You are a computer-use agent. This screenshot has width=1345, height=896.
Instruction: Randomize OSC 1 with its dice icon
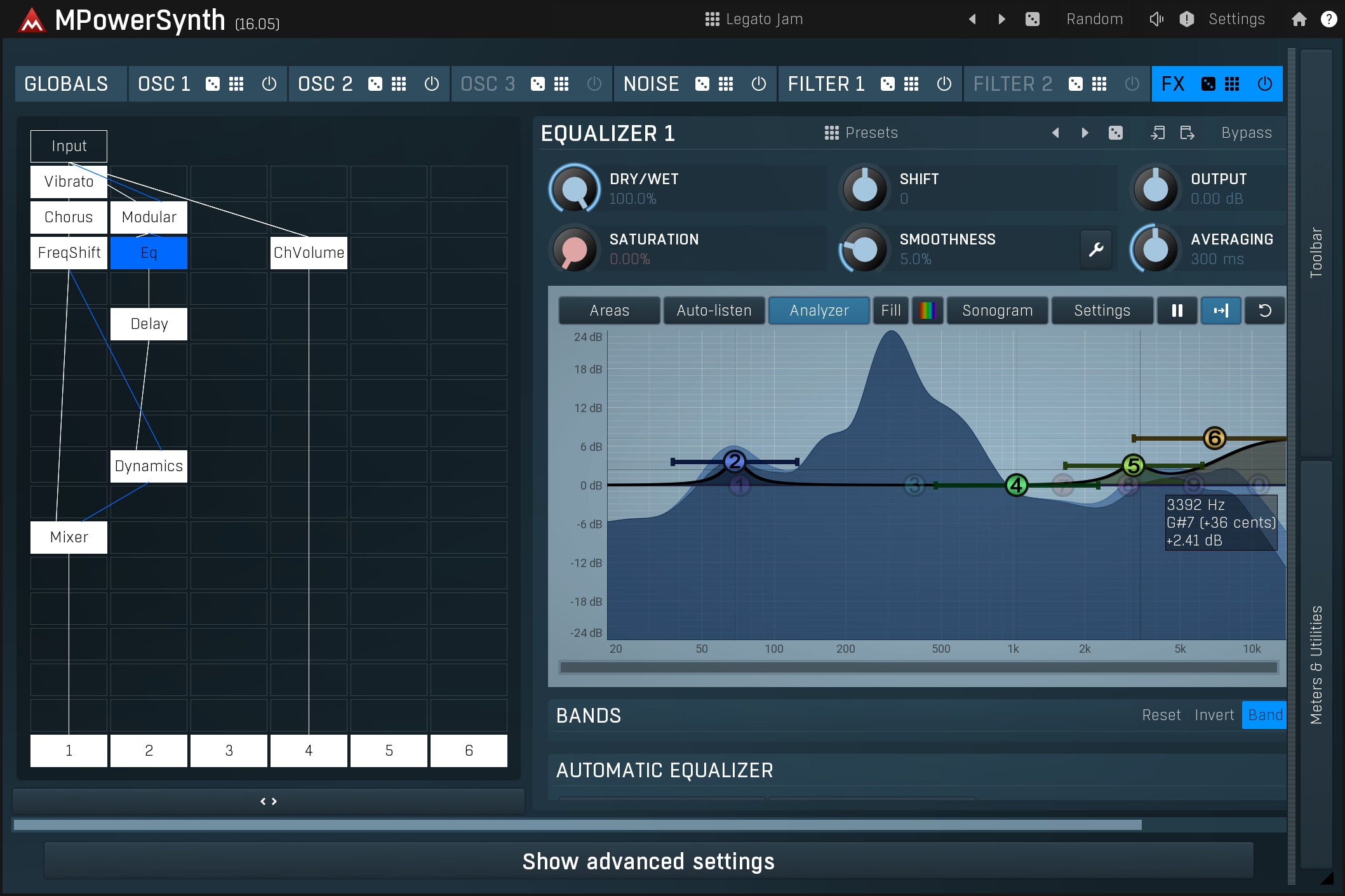click(x=213, y=84)
